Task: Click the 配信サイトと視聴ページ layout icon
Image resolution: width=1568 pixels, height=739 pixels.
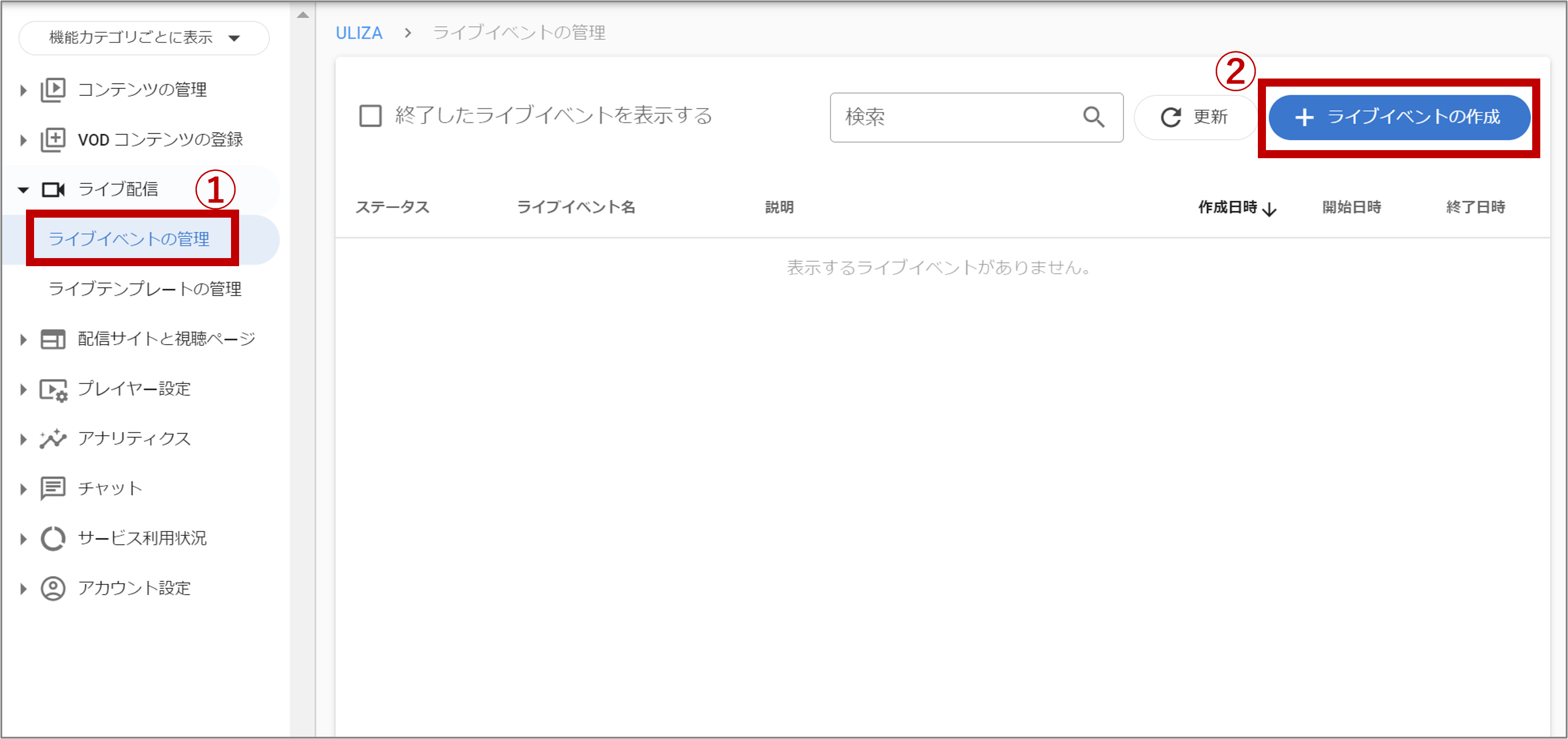Action: [53, 339]
